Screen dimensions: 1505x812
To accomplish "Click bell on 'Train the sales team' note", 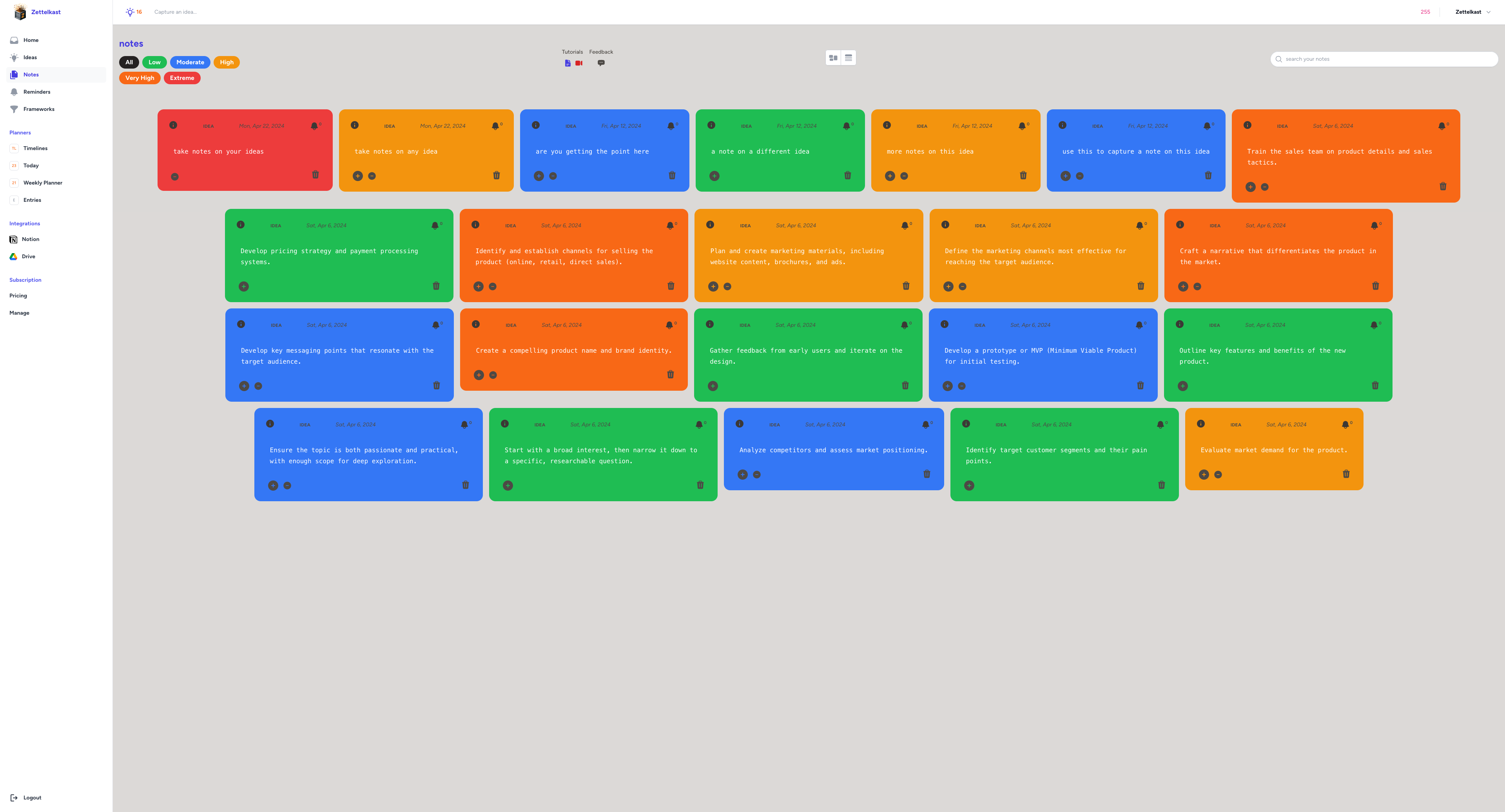I will pyautogui.click(x=1442, y=126).
